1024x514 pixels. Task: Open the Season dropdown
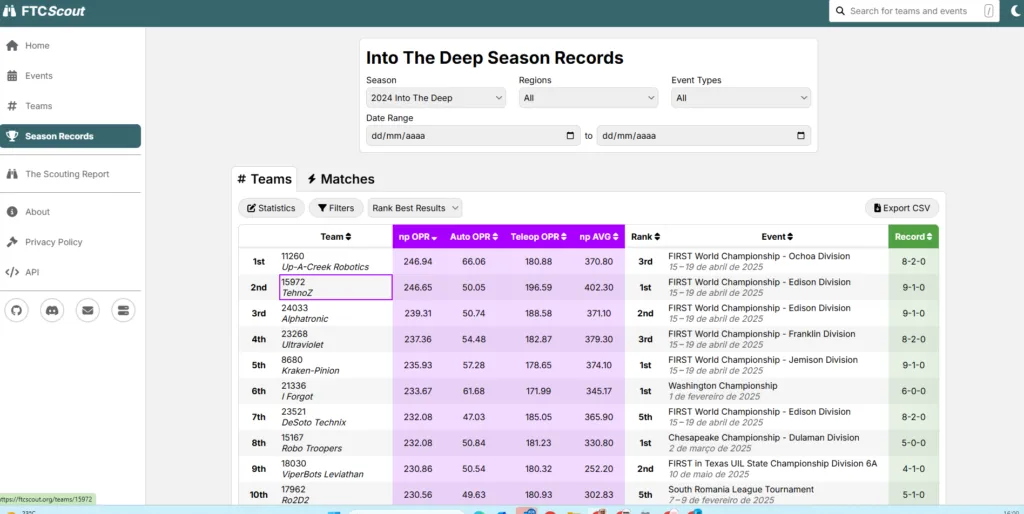[436, 98]
